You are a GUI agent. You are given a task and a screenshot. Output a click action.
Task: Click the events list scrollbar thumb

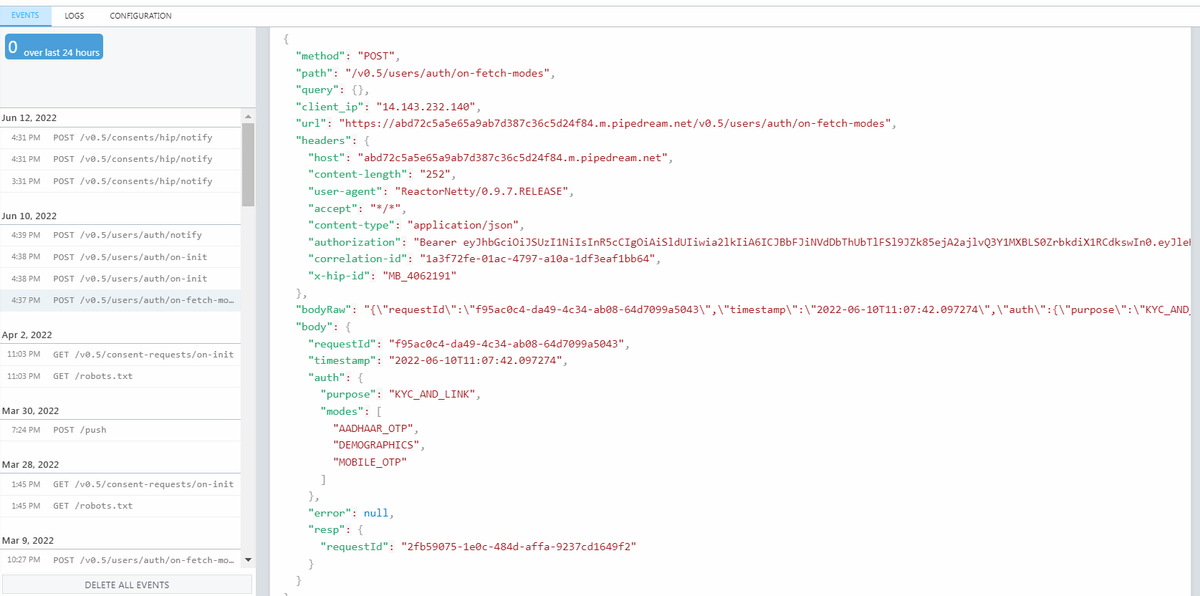247,163
